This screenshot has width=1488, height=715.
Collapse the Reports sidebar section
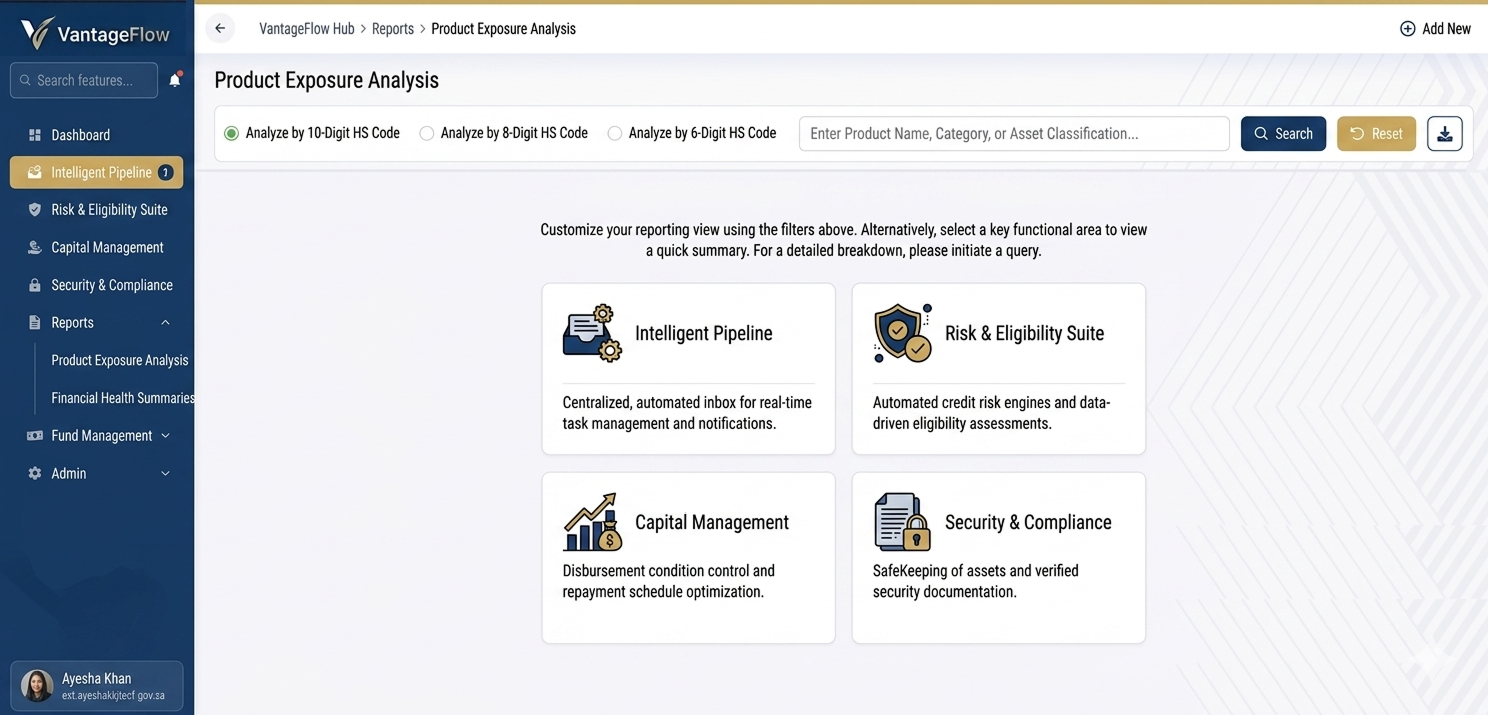[165, 323]
